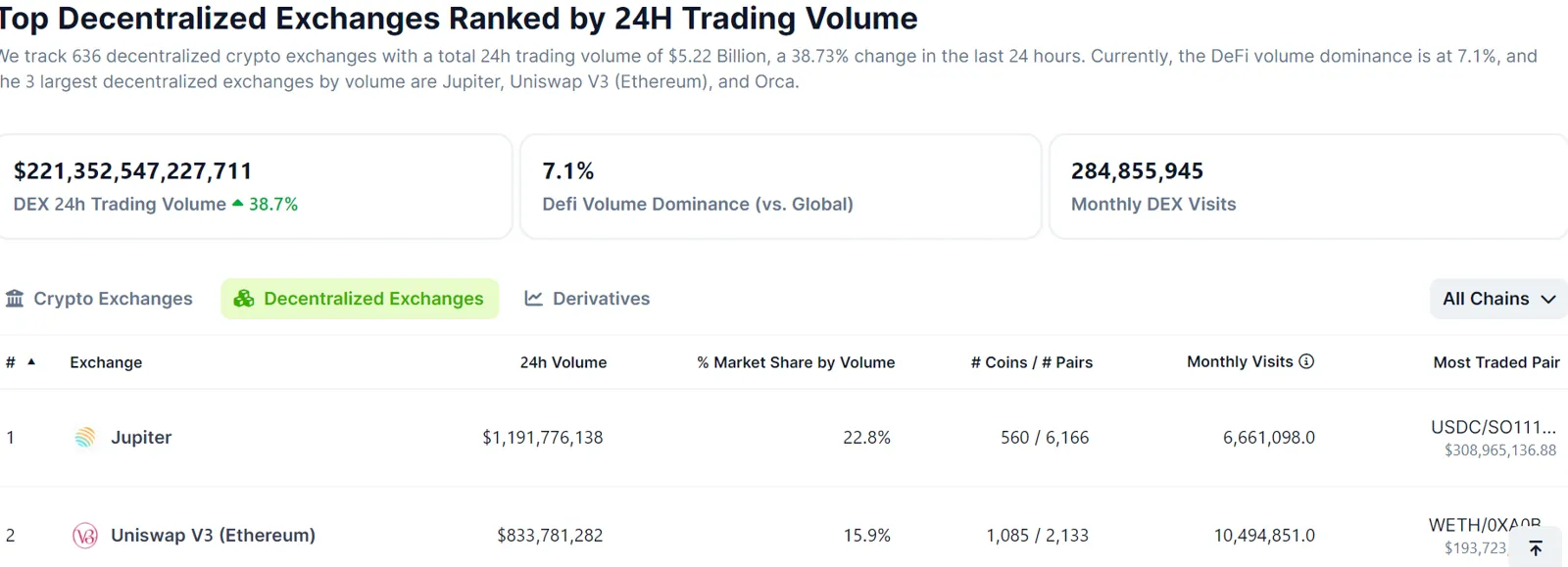Click the Crypto Exchanges bank icon
Screen dimensions: 1568x567
click(15, 299)
